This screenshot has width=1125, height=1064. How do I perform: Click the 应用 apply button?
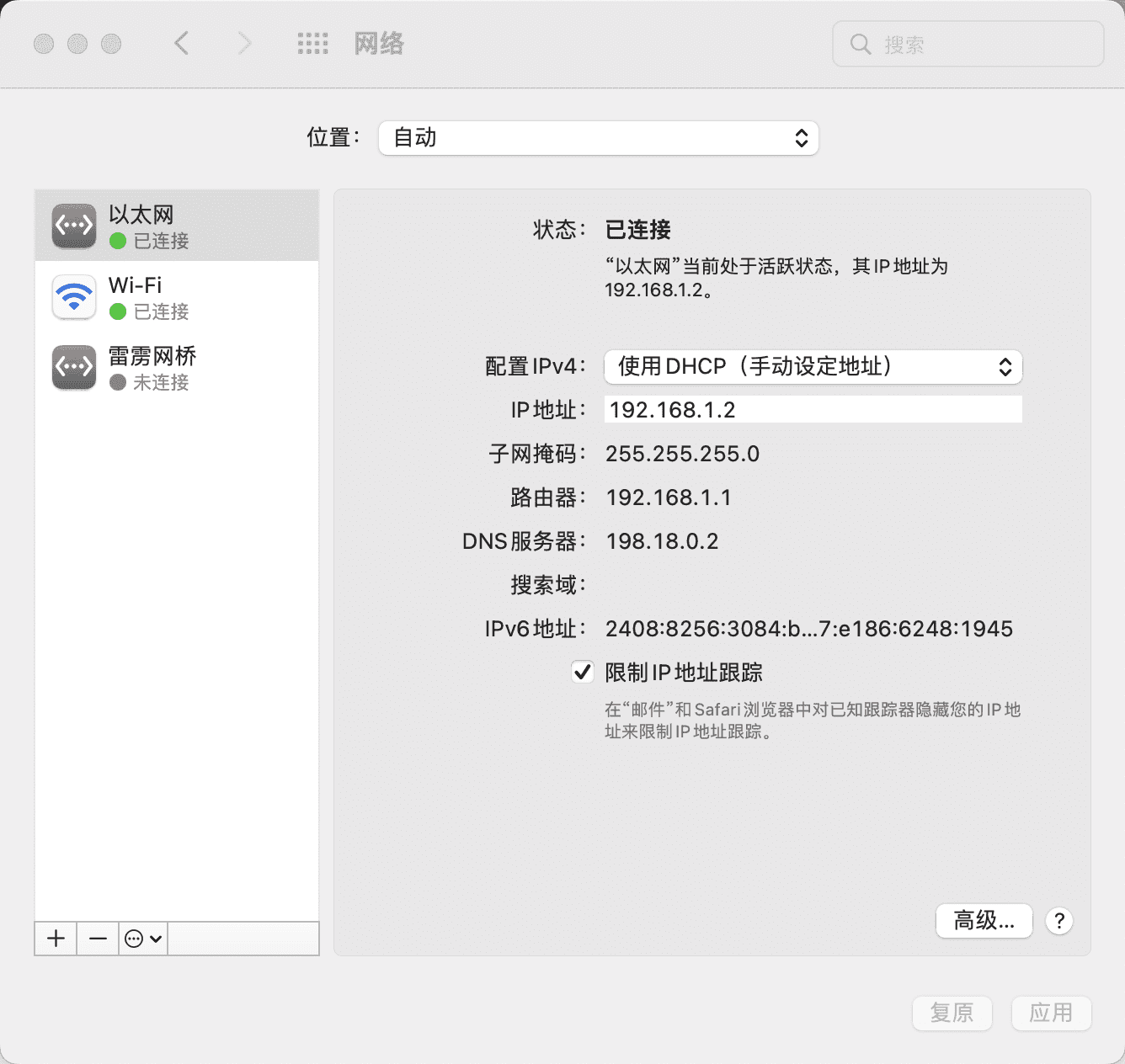coord(1051,1013)
